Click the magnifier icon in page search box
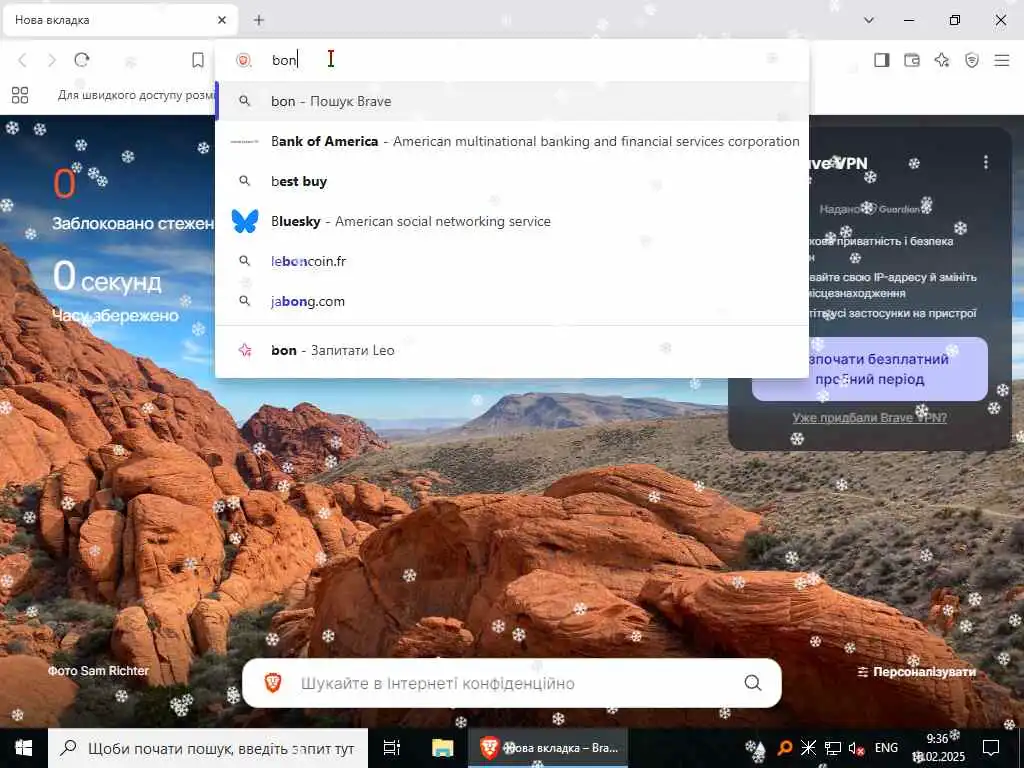 coord(753,683)
